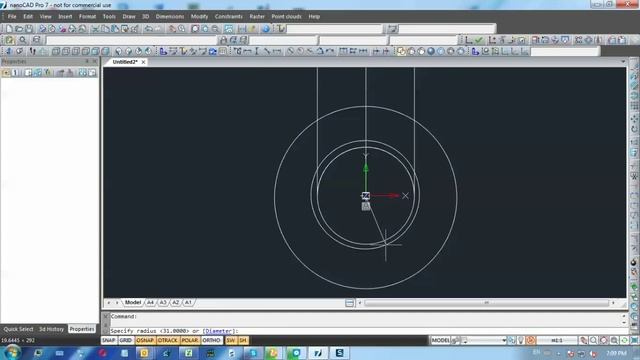Click the Undo arrow icon
The height and width of the screenshot is (360, 640).
(149, 29)
